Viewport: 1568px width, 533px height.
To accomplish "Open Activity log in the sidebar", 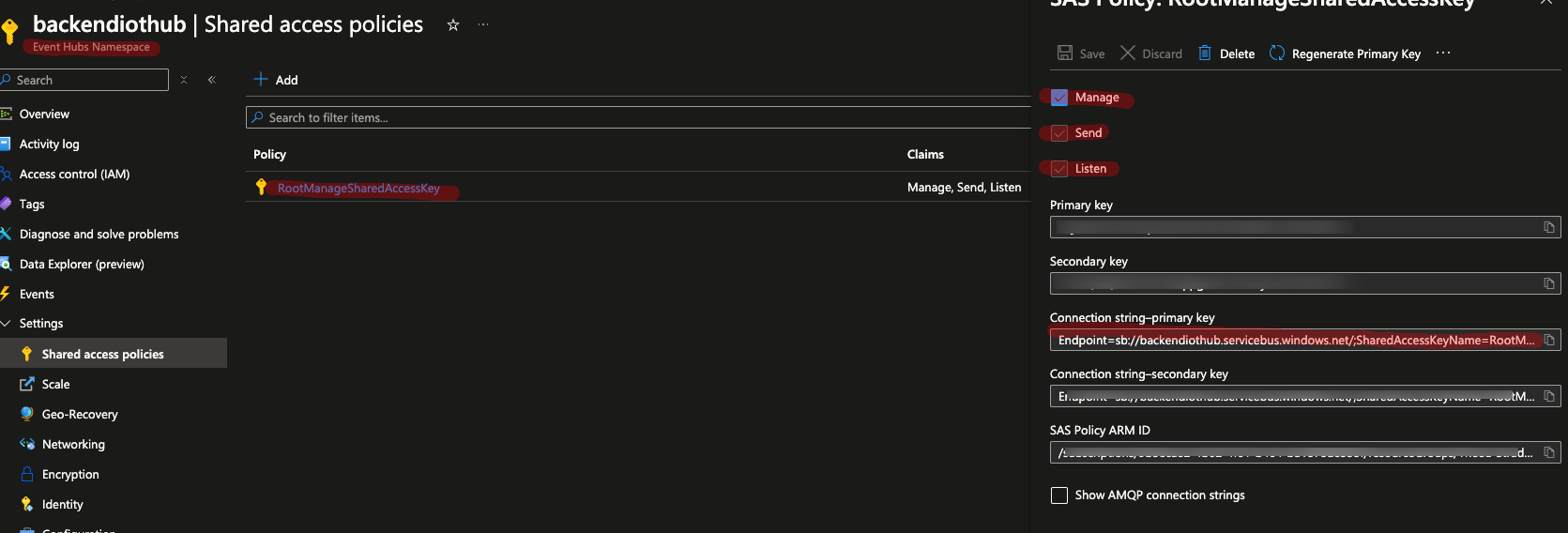I will [49, 144].
